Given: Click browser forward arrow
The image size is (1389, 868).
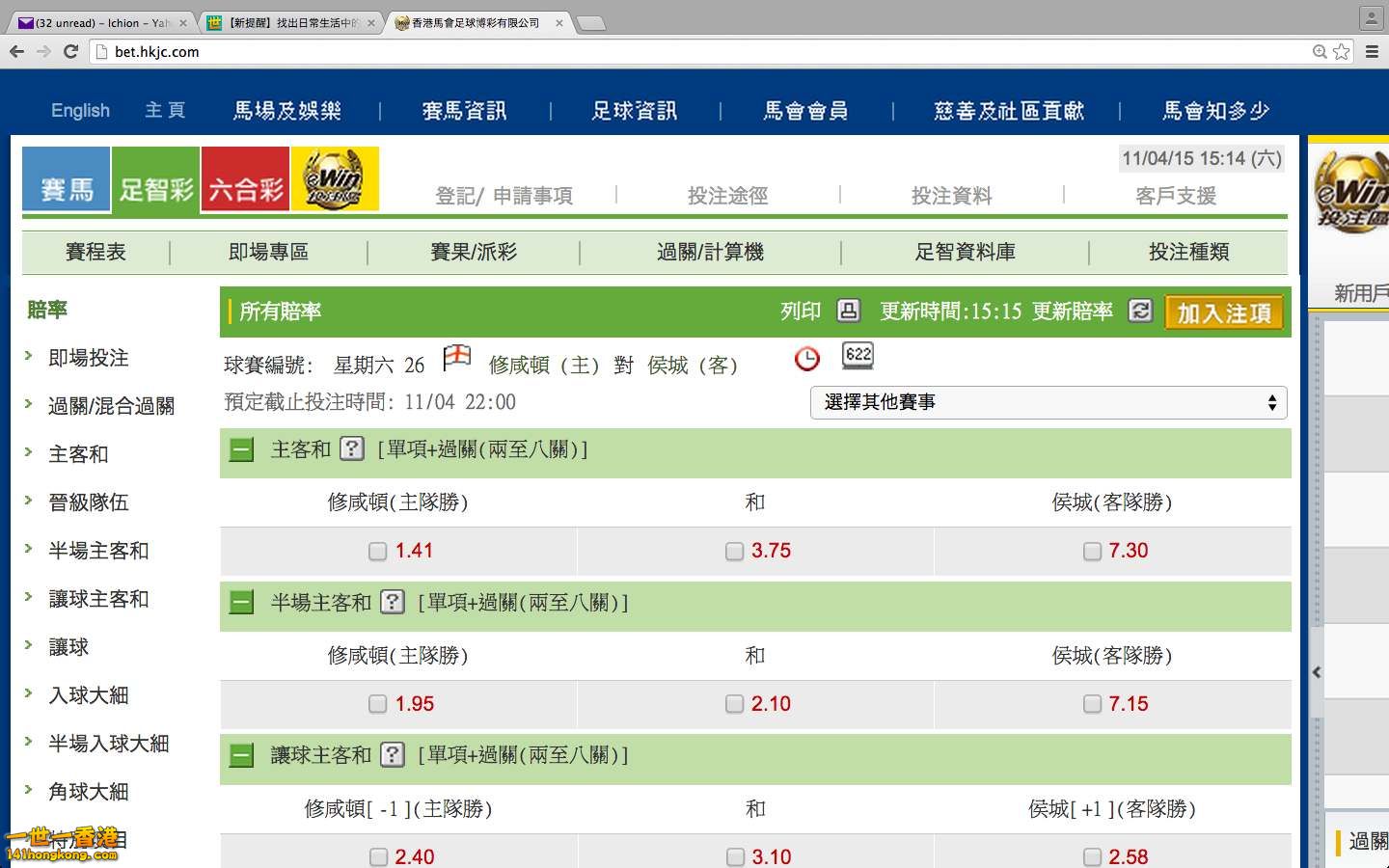Looking at the screenshot, I should pos(43,51).
